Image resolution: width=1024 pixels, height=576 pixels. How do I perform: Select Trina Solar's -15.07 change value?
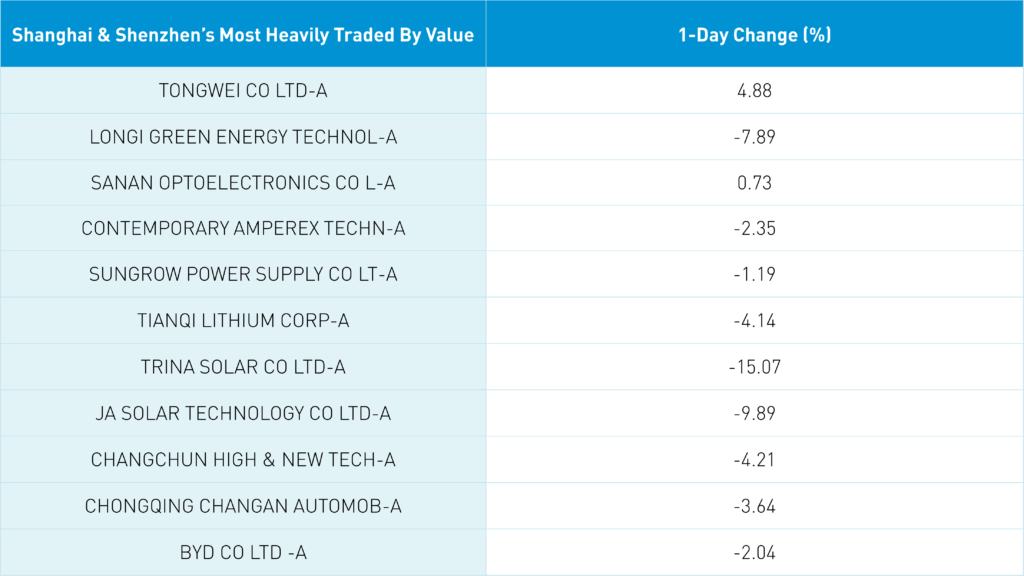tap(755, 367)
